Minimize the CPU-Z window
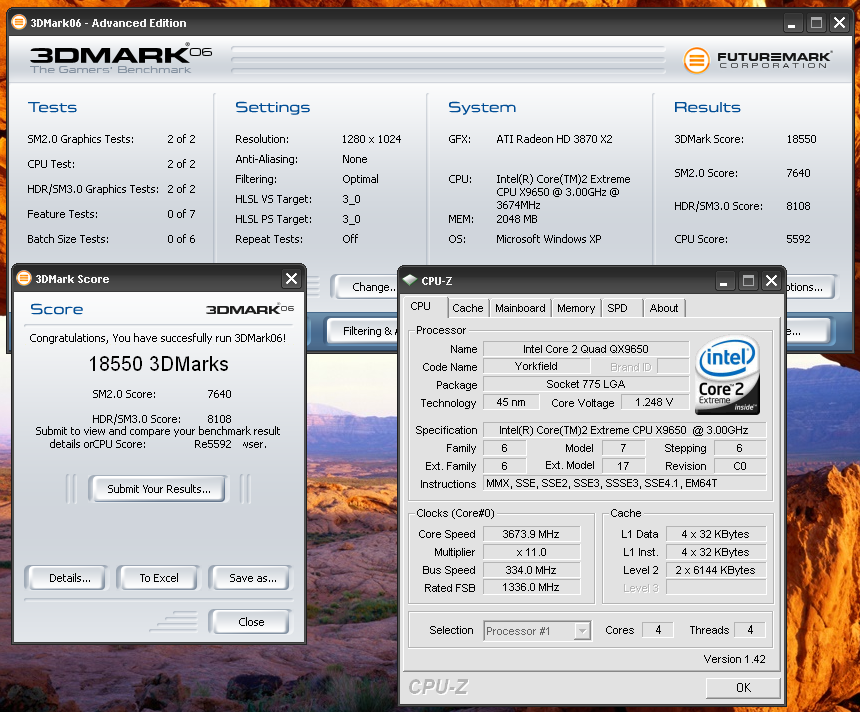The image size is (860, 712). tap(724, 281)
